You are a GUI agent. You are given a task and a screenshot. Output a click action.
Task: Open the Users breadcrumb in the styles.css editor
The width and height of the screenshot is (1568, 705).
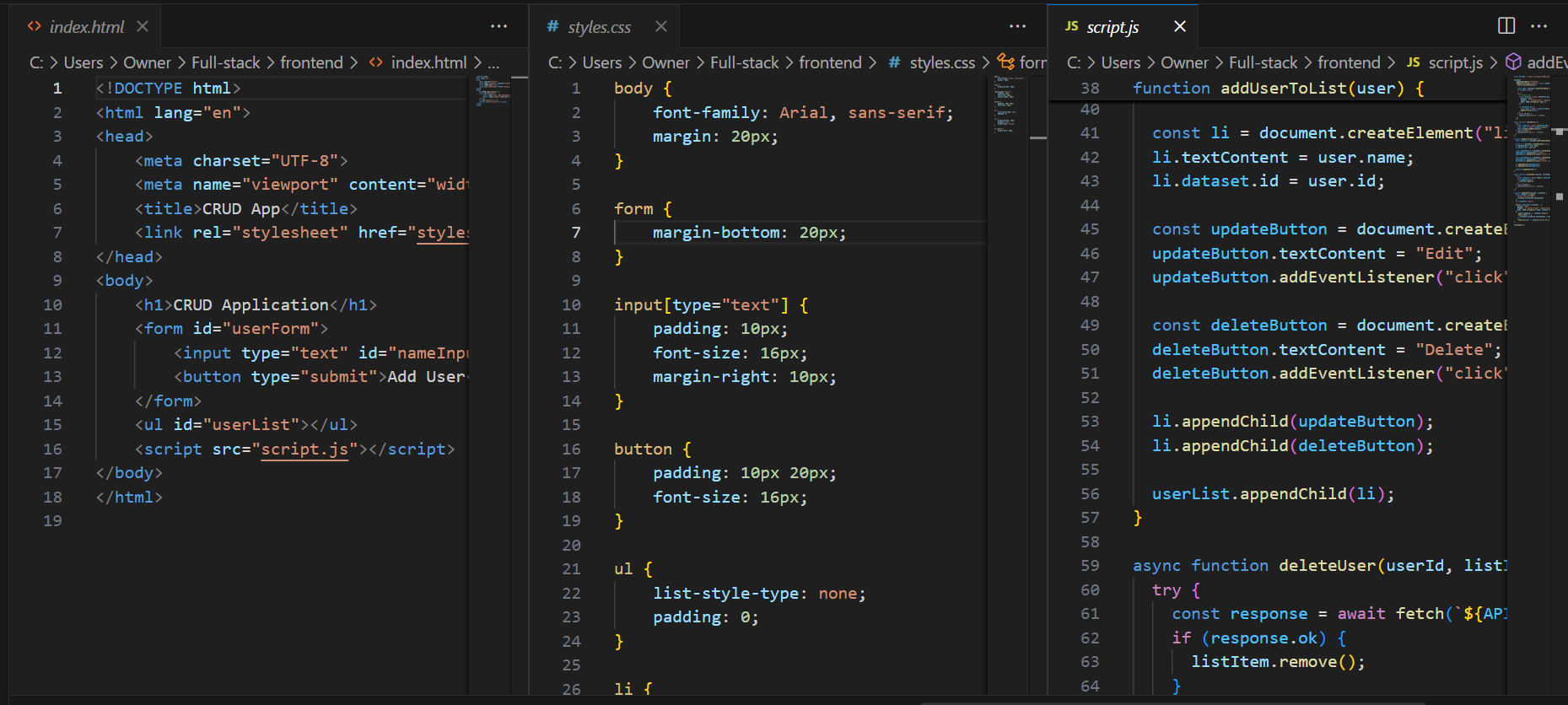pyautogui.click(x=602, y=62)
